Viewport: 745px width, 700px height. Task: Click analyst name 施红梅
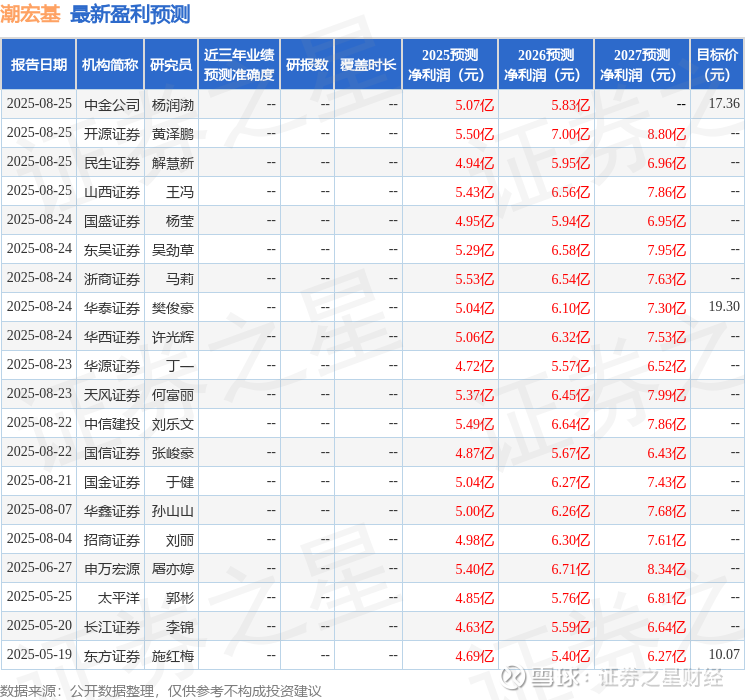coord(172,656)
